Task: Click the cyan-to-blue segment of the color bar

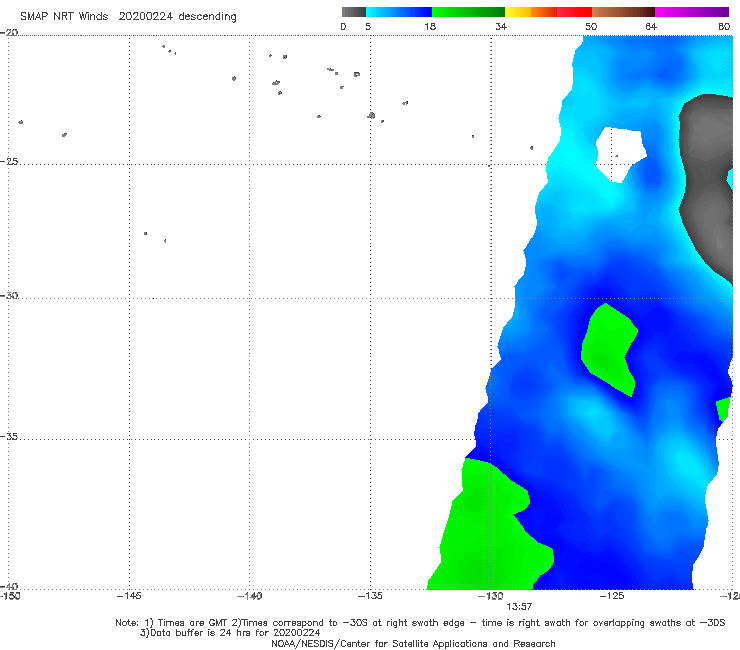Action: [399, 12]
